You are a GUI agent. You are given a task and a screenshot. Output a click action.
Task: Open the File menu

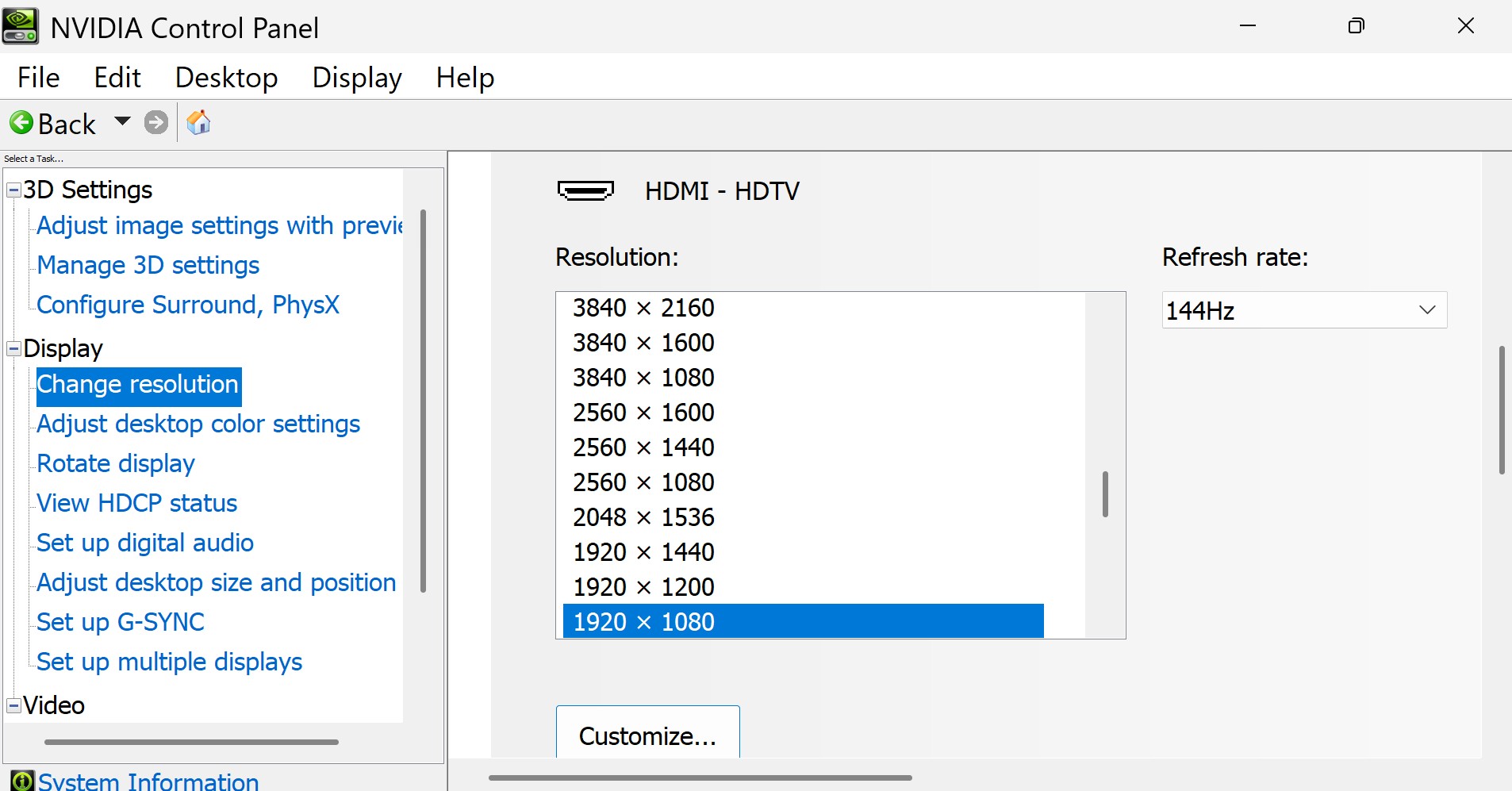(x=39, y=78)
